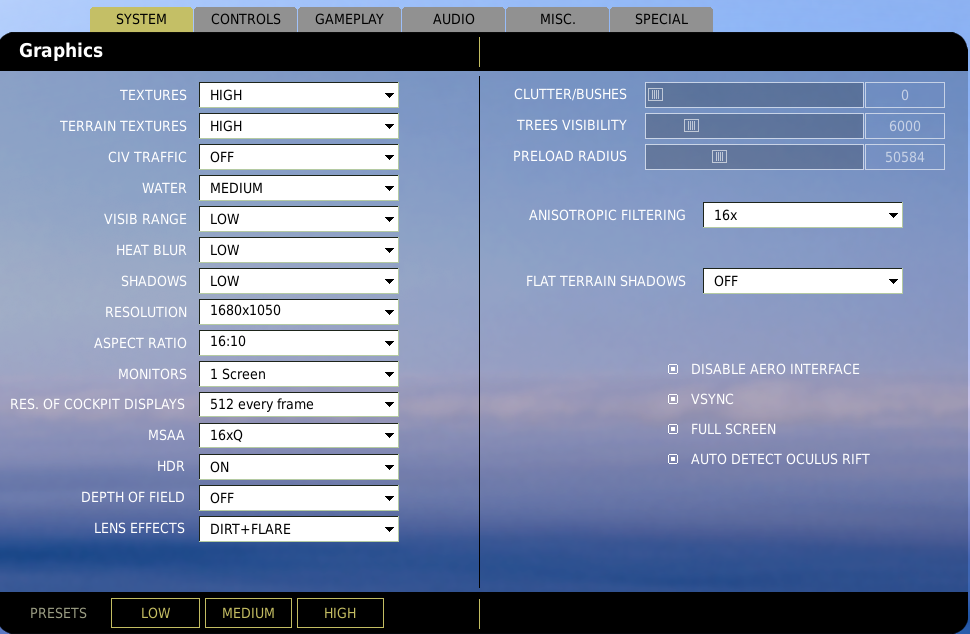Viewport: 970px width, 634px height.
Task: Click the PRELOAD RADIUS slider handle
Action: click(x=719, y=156)
